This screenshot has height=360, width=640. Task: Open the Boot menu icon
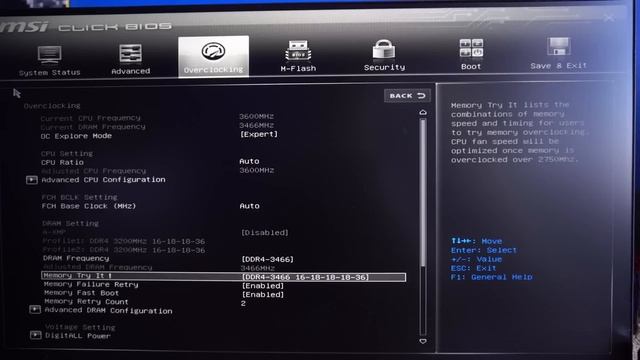(x=471, y=48)
